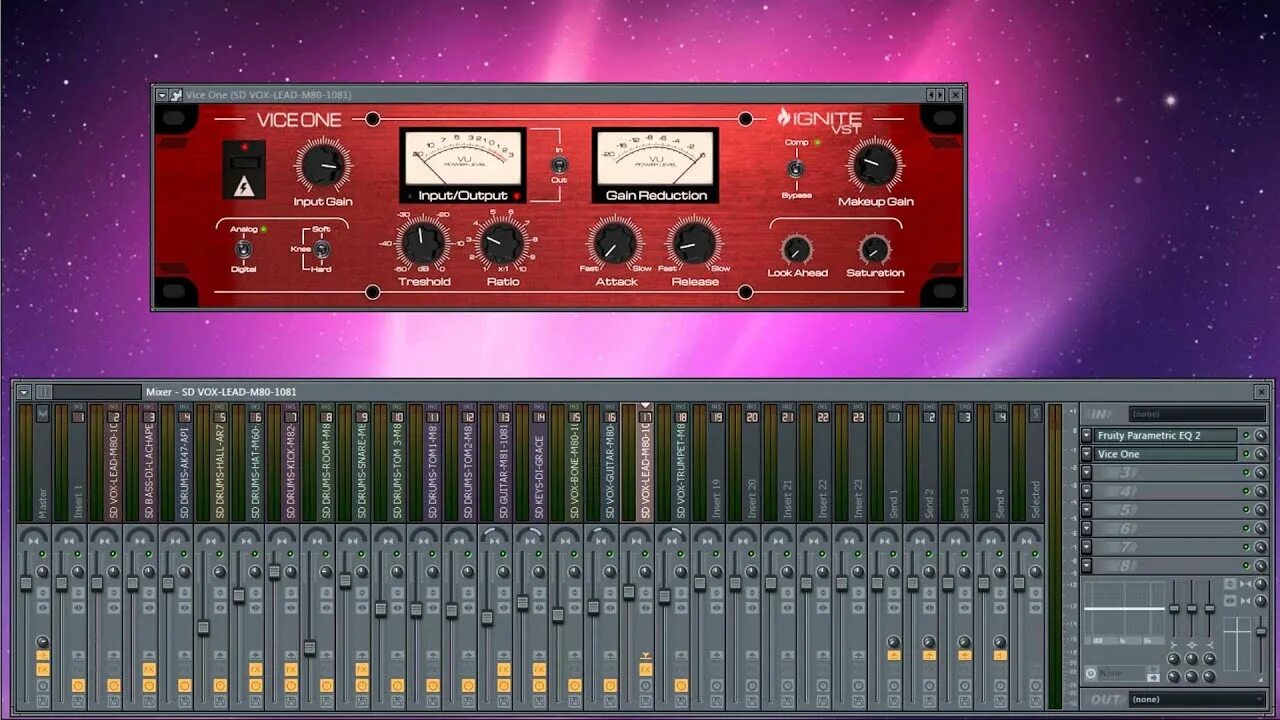Click the Ratio knob on Vice One

[x=502, y=243]
